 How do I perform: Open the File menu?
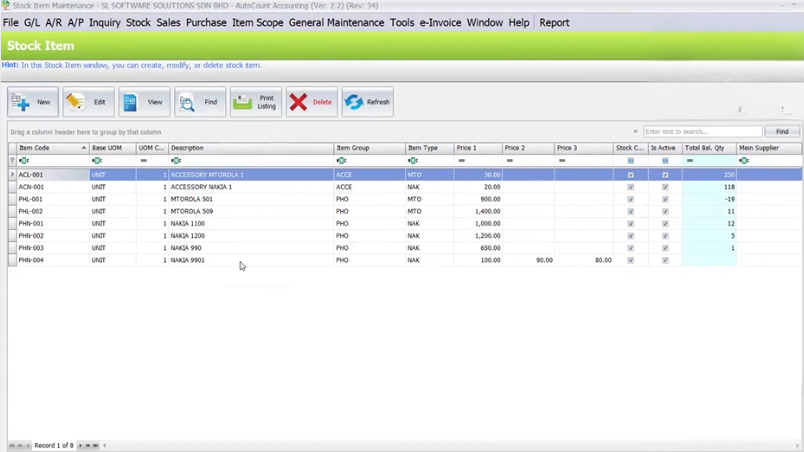11,23
